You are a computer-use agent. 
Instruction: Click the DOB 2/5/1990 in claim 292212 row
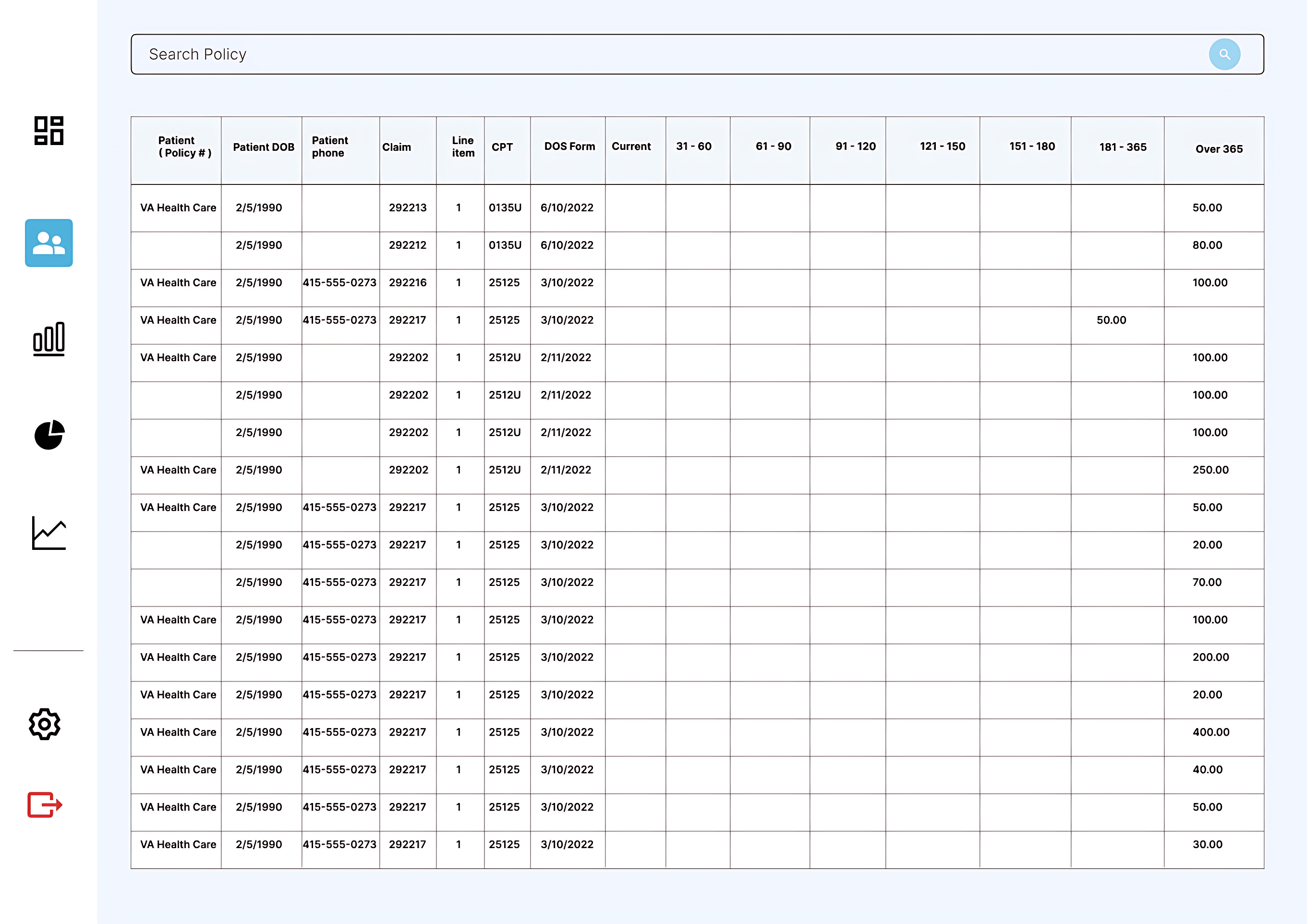[258, 245]
